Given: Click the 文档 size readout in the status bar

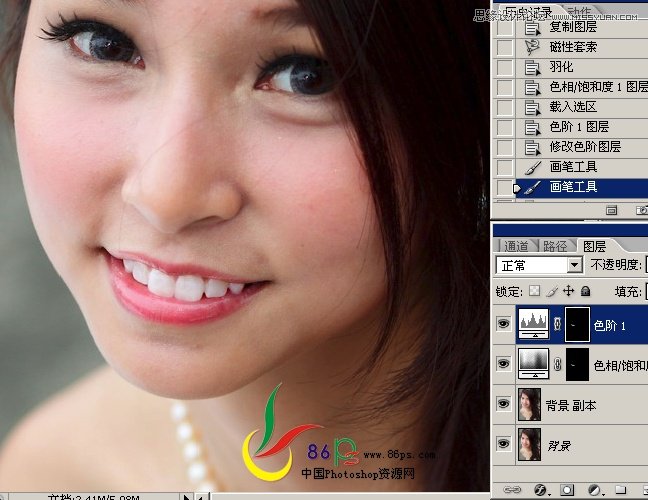Looking at the screenshot, I should pyautogui.click(x=93, y=497).
